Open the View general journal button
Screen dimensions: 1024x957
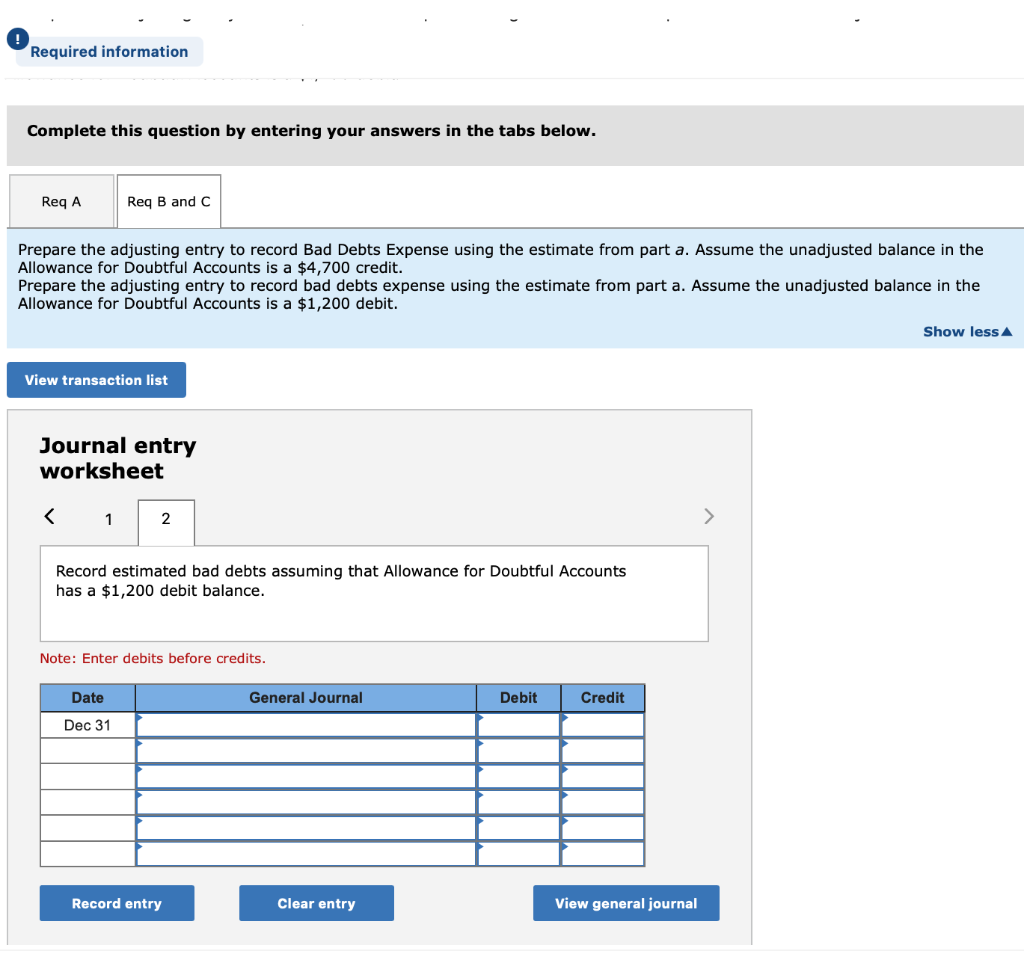[x=626, y=902]
